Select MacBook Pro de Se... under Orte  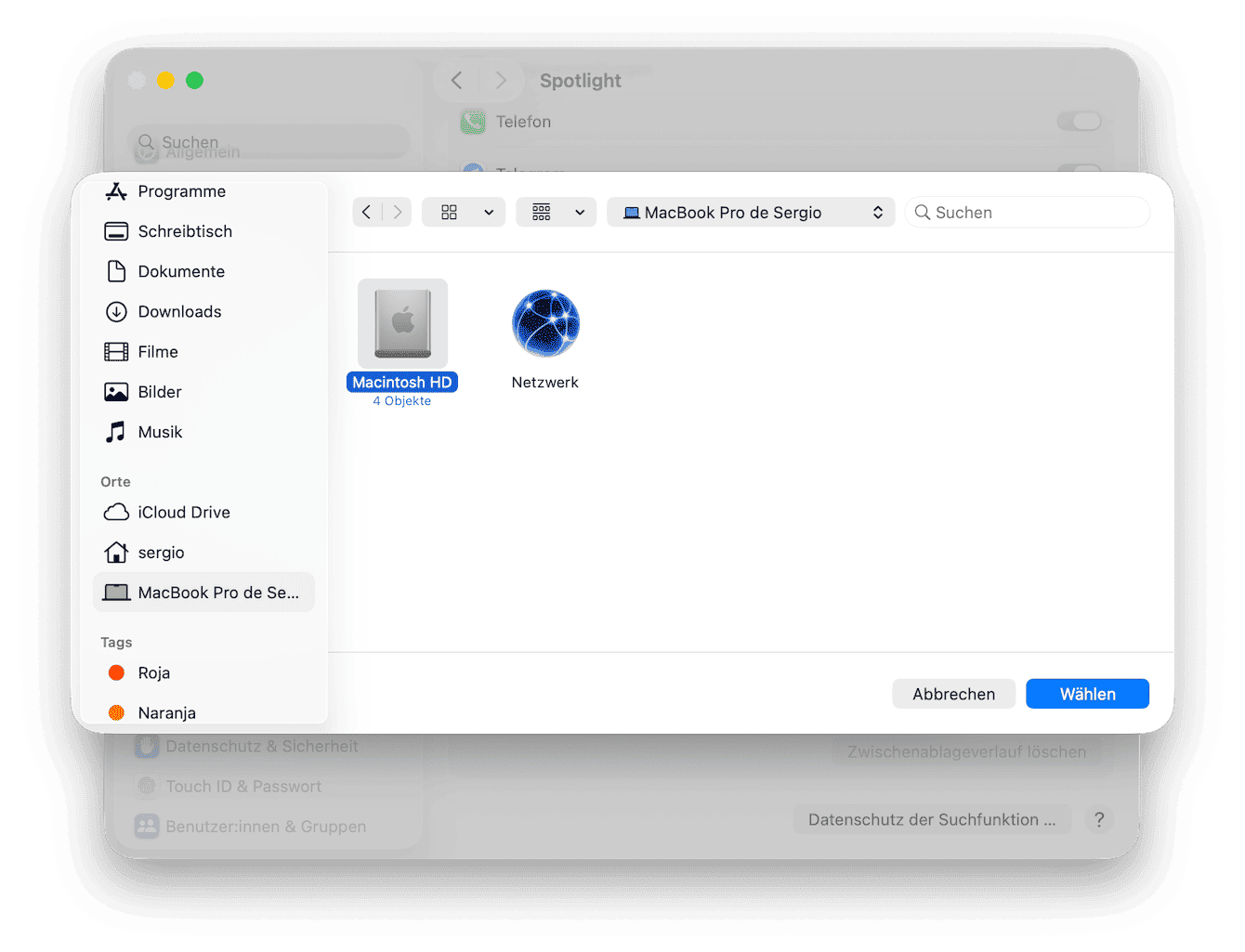point(203,592)
